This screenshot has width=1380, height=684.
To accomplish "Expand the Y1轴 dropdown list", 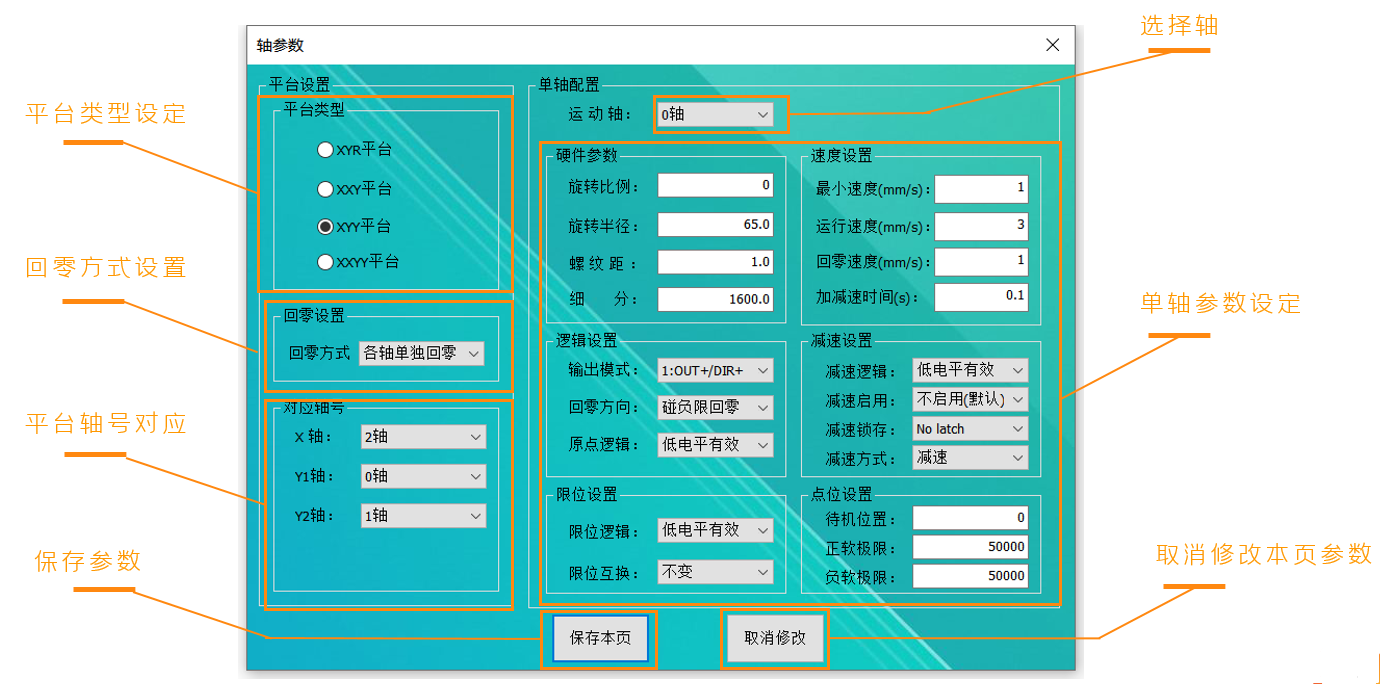I will pyautogui.click(x=423, y=477).
